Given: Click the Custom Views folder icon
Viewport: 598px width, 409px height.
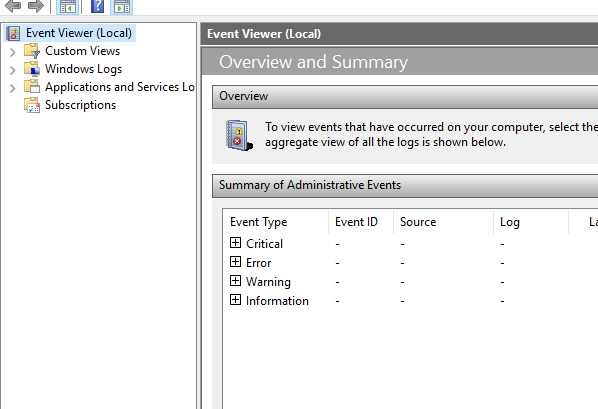Looking at the screenshot, I should (x=32, y=51).
